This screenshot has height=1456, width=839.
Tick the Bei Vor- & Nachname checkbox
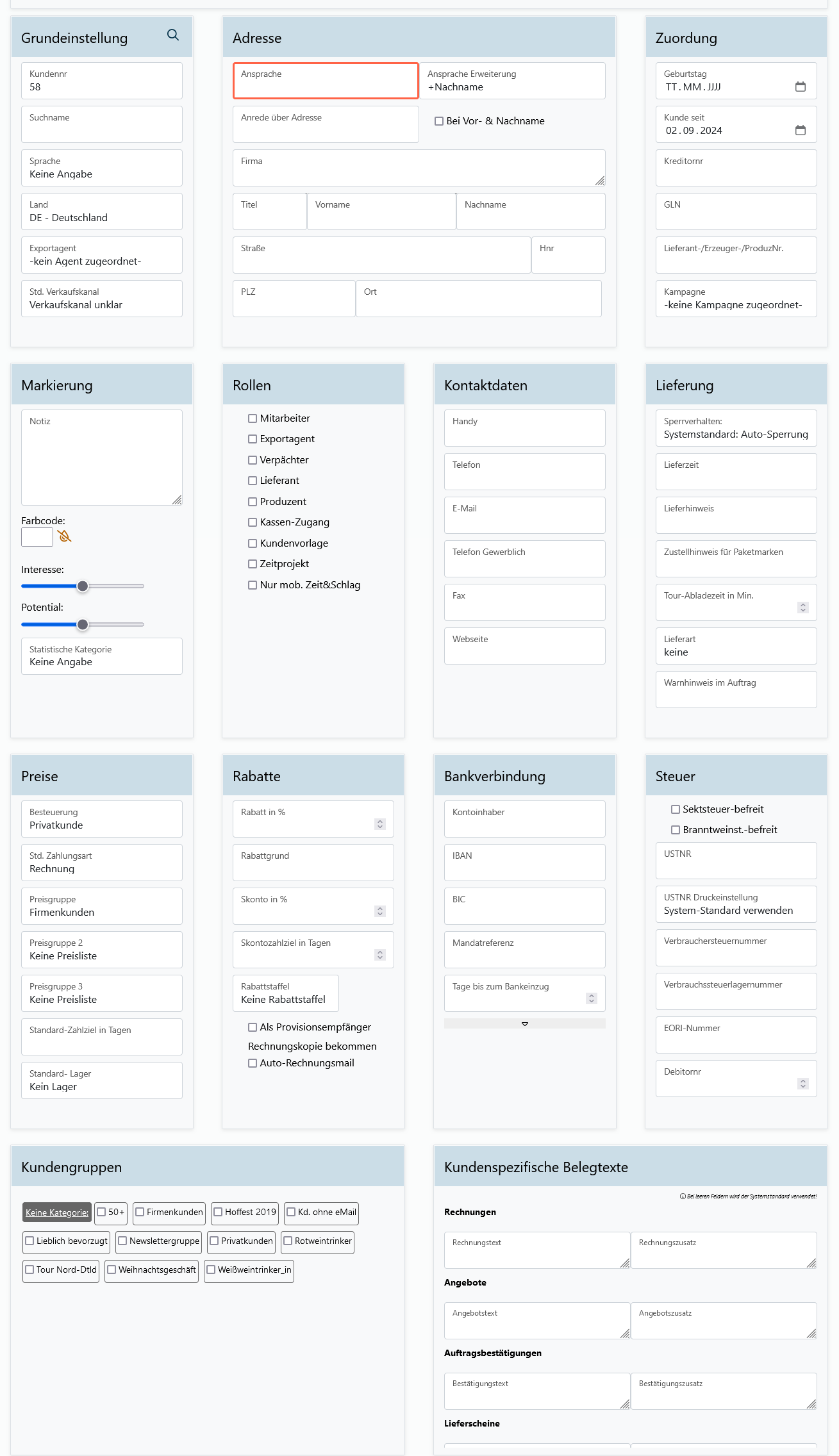[x=439, y=121]
